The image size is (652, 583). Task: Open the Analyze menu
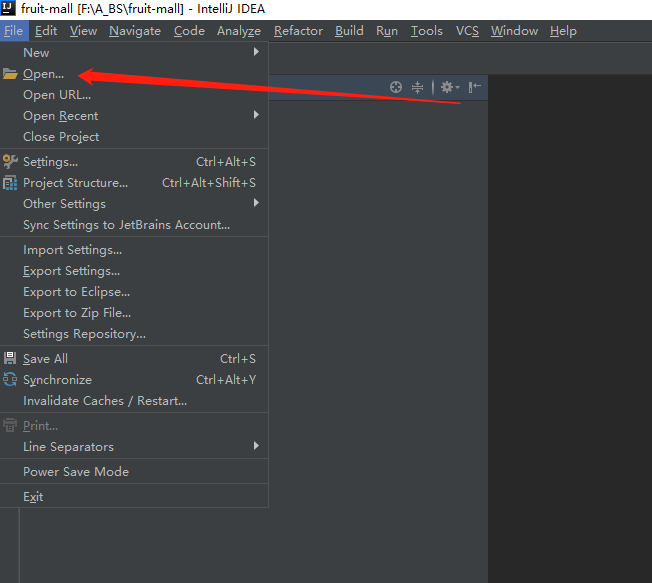(x=239, y=31)
